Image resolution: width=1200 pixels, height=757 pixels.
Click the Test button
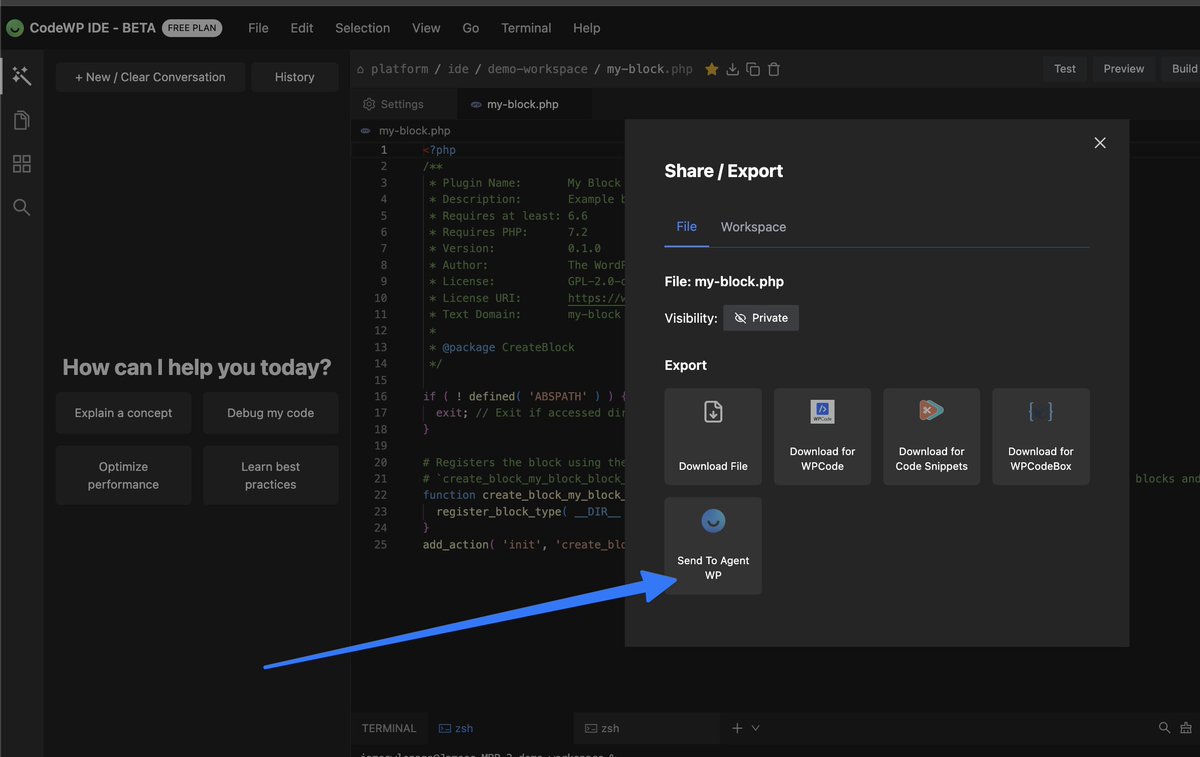1065,69
